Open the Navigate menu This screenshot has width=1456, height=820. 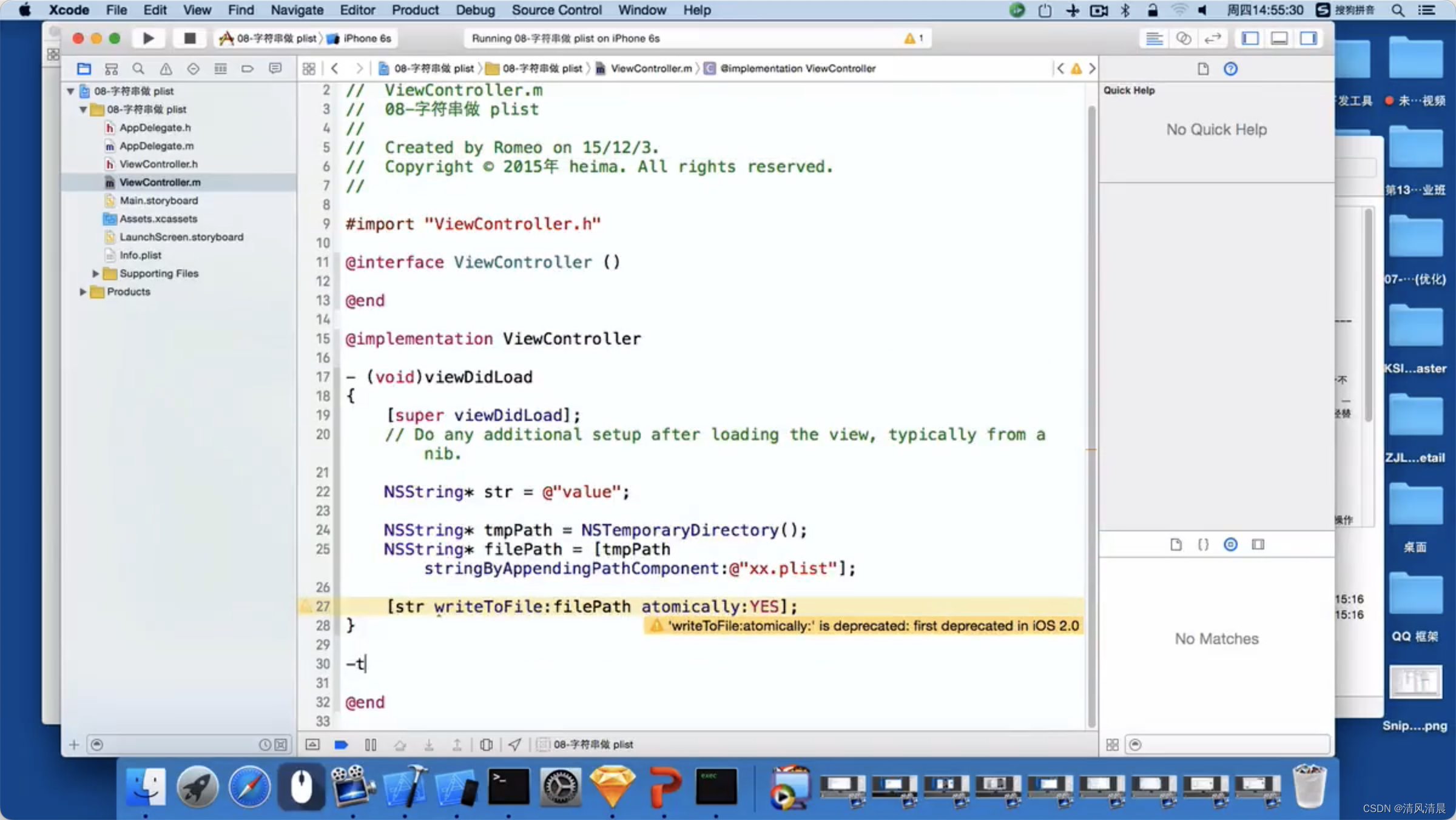297,10
